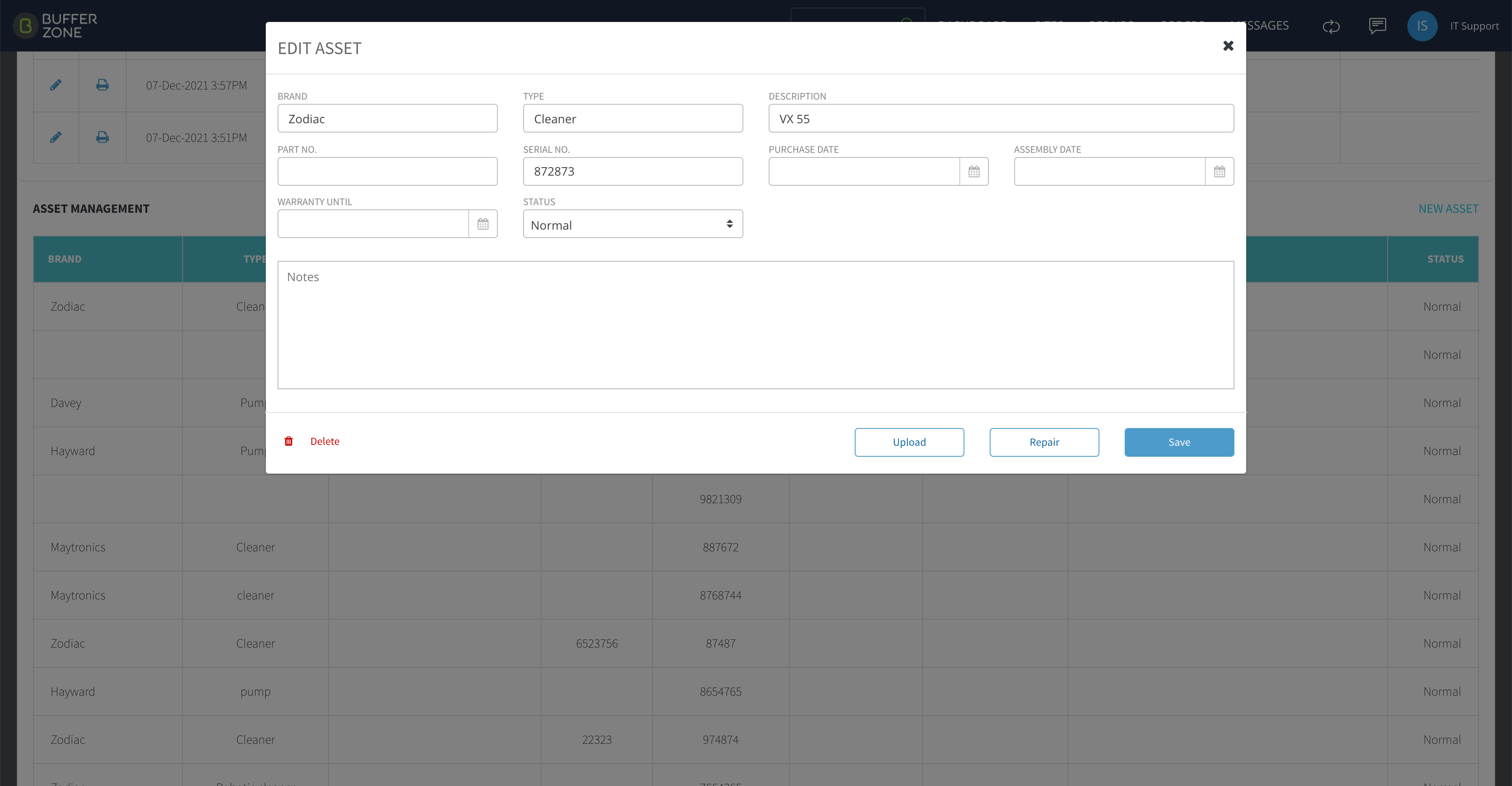Click the Upload button

click(x=909, y=442)
